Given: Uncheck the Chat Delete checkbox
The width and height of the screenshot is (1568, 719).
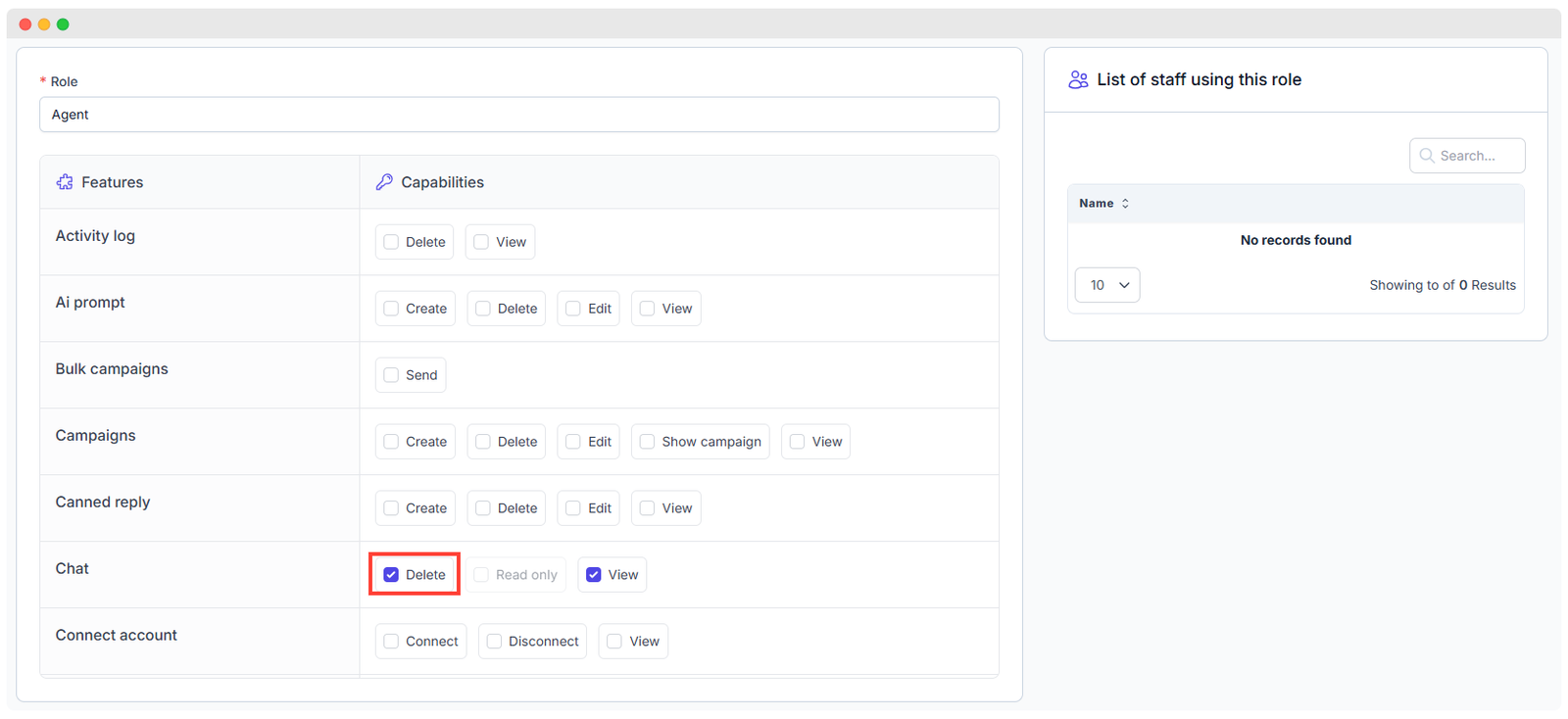Looking at the screenshot, I should (391, 575).
